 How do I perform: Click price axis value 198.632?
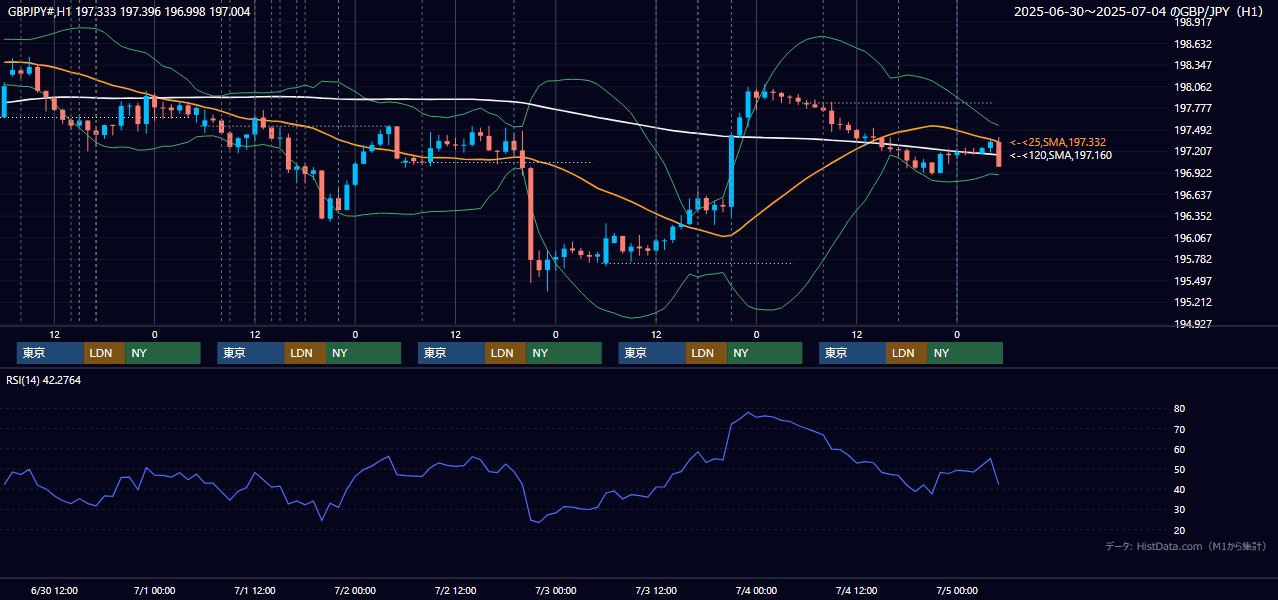(1193, 44)
